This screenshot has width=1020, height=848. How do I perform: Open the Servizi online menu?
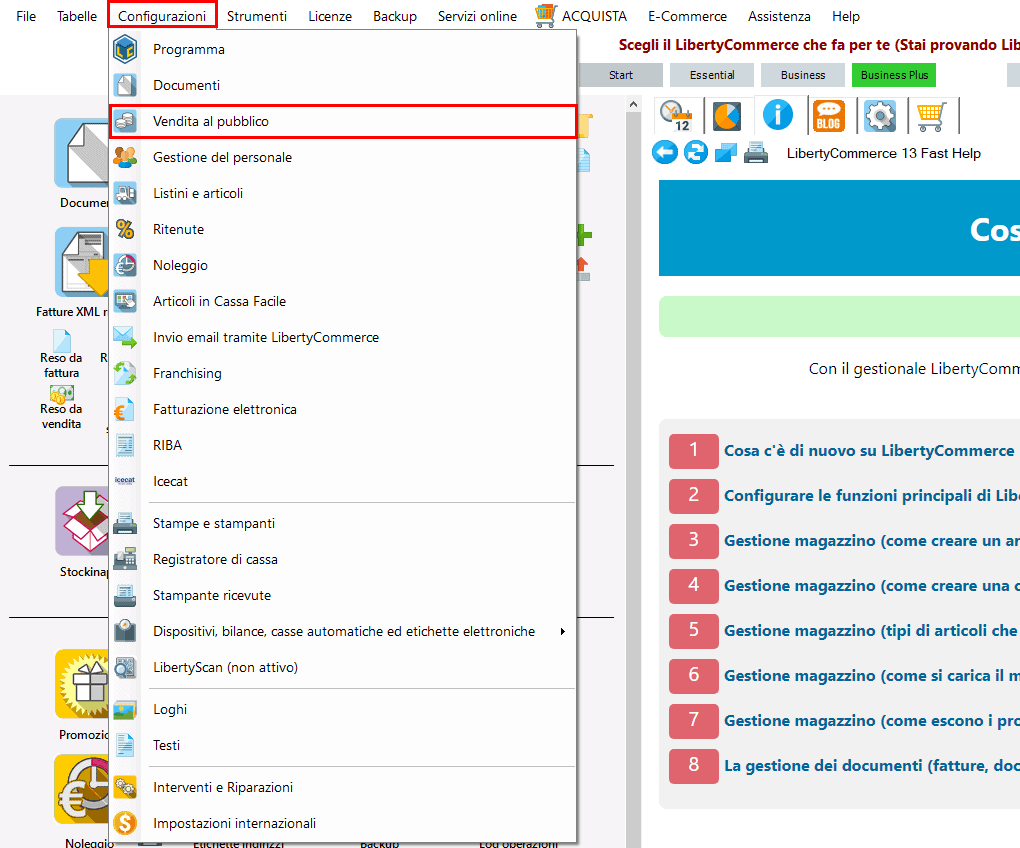pos(477,16)
